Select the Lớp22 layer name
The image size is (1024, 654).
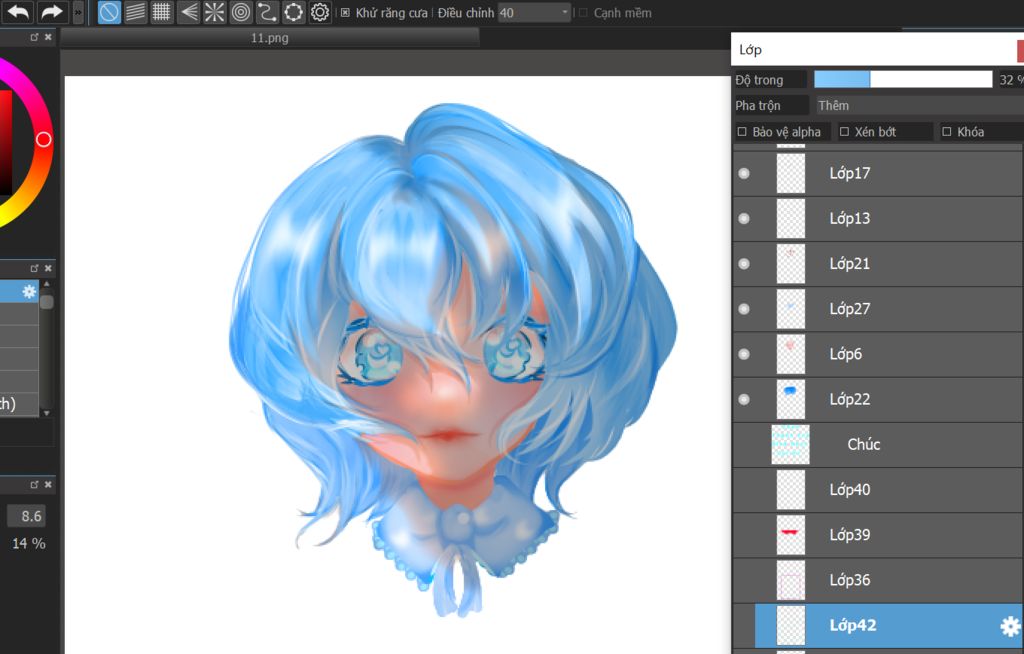(x=850, y=399)
